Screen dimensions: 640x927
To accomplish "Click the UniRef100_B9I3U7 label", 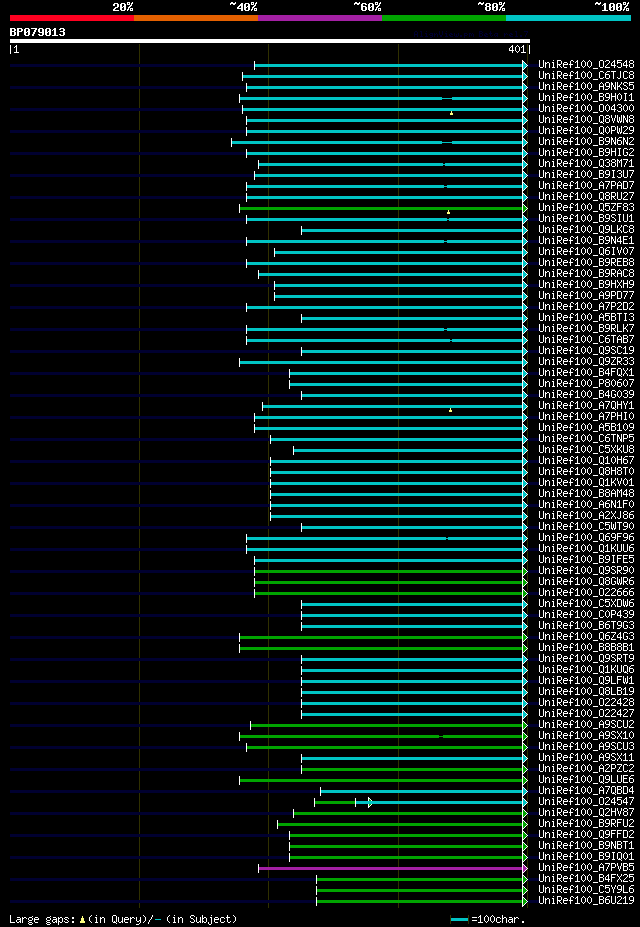I will (x=586, y=175).
